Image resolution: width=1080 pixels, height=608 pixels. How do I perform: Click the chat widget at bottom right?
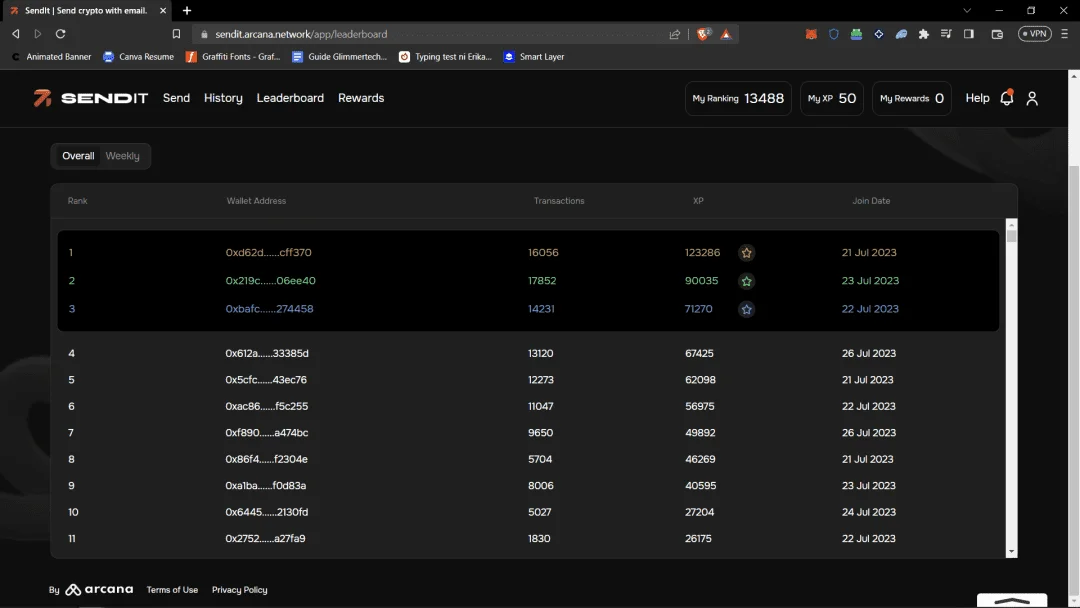click(1012, 600)
